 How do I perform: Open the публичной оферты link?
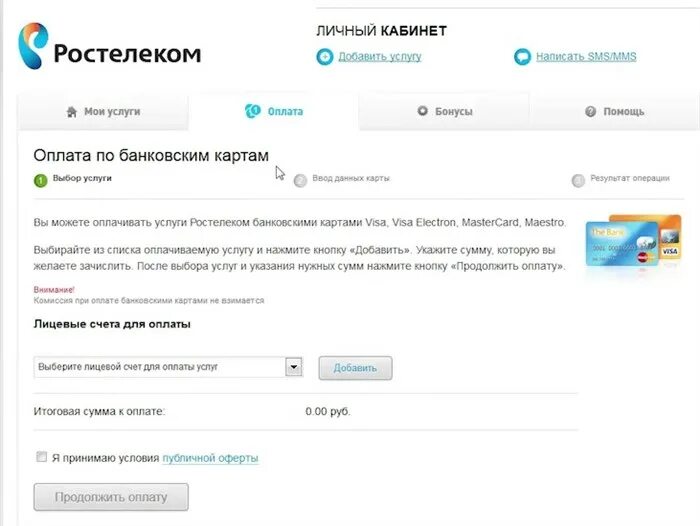210,458
